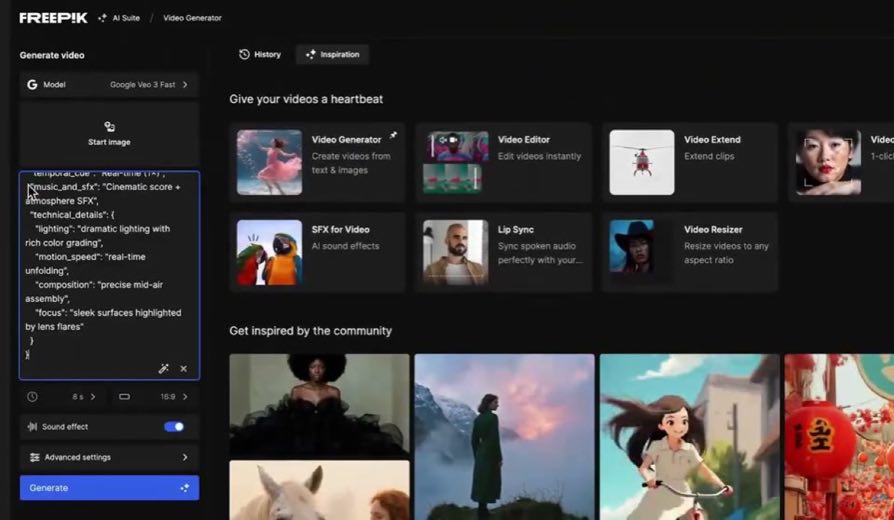Click the Advanced settings sliders icon
Image resolution: width=894 pixels, height=520 pixels.
(35, 457)
